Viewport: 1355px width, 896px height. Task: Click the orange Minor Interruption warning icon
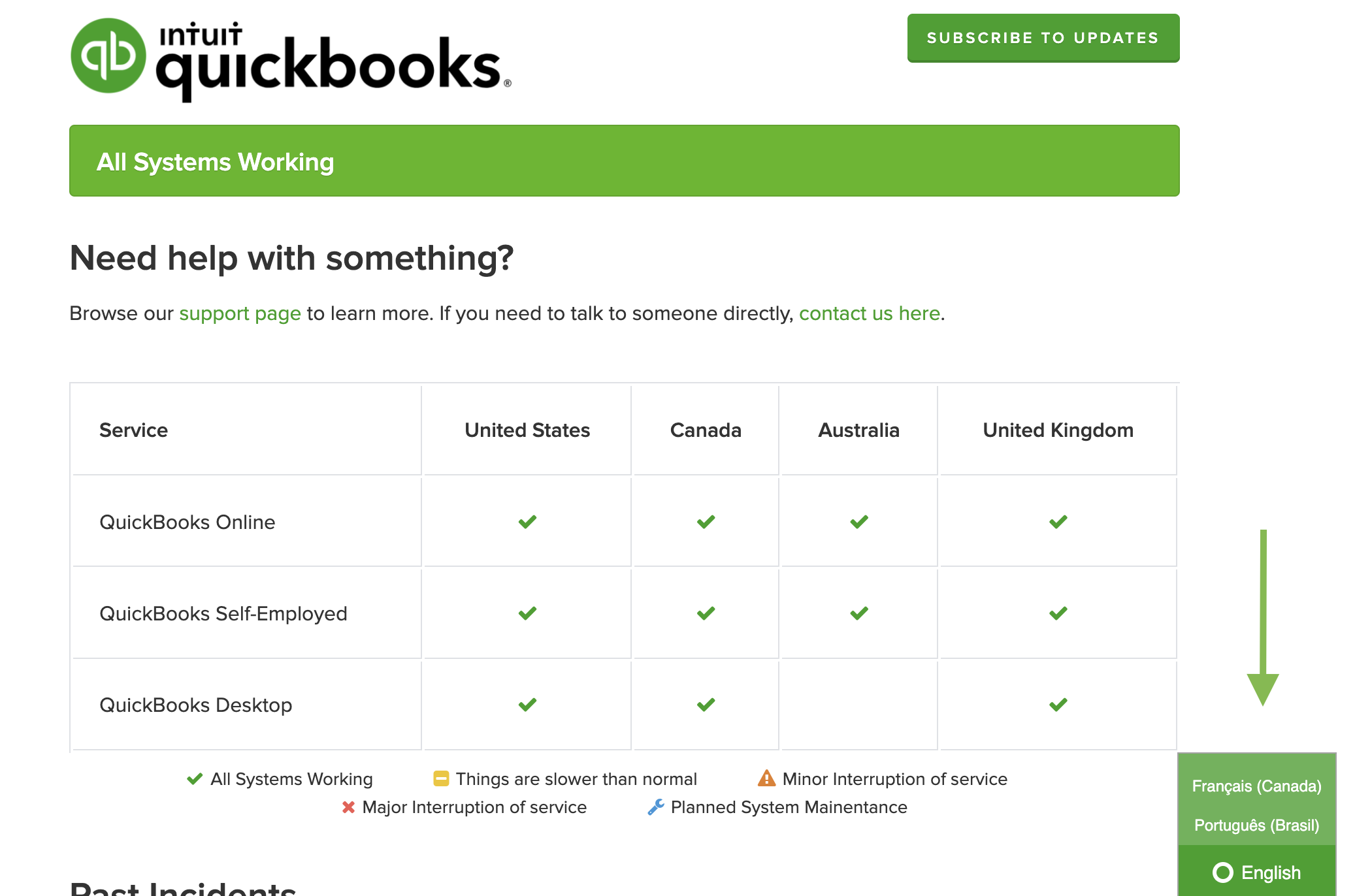click(766, 778)
